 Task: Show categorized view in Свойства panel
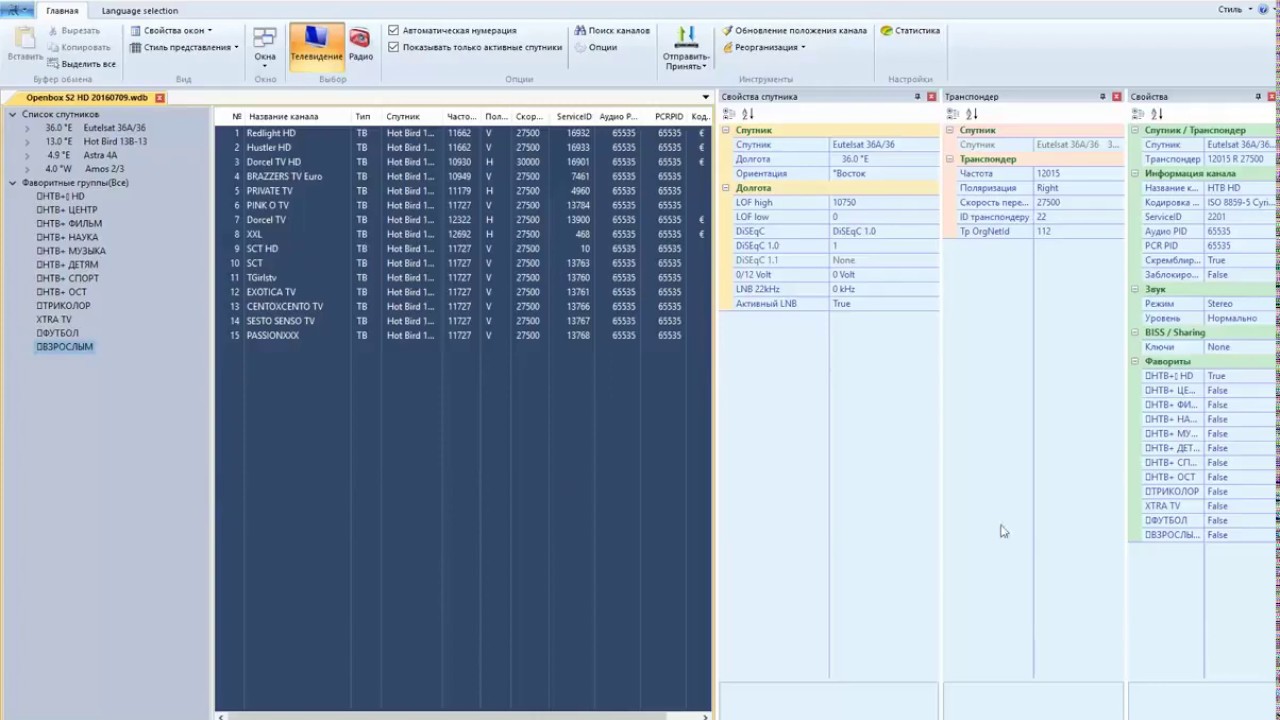point(1139,114)
